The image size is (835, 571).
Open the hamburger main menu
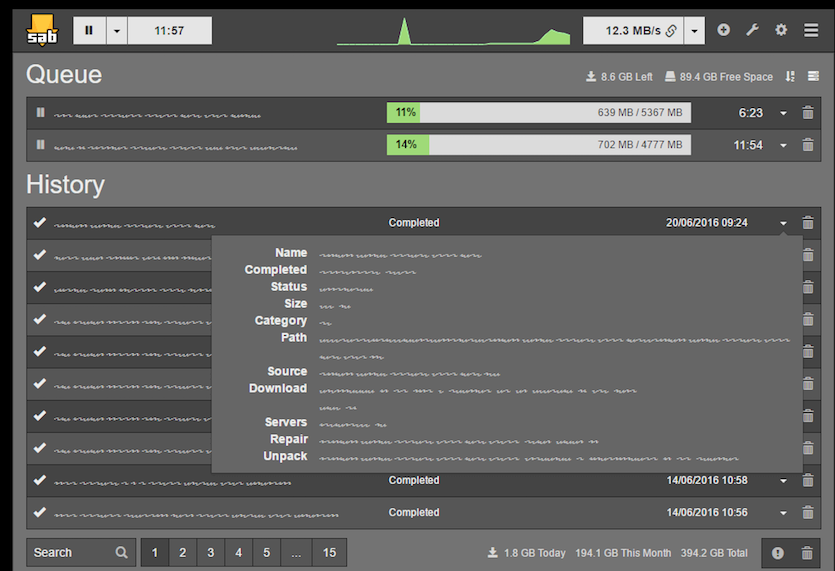coord(811,30)
